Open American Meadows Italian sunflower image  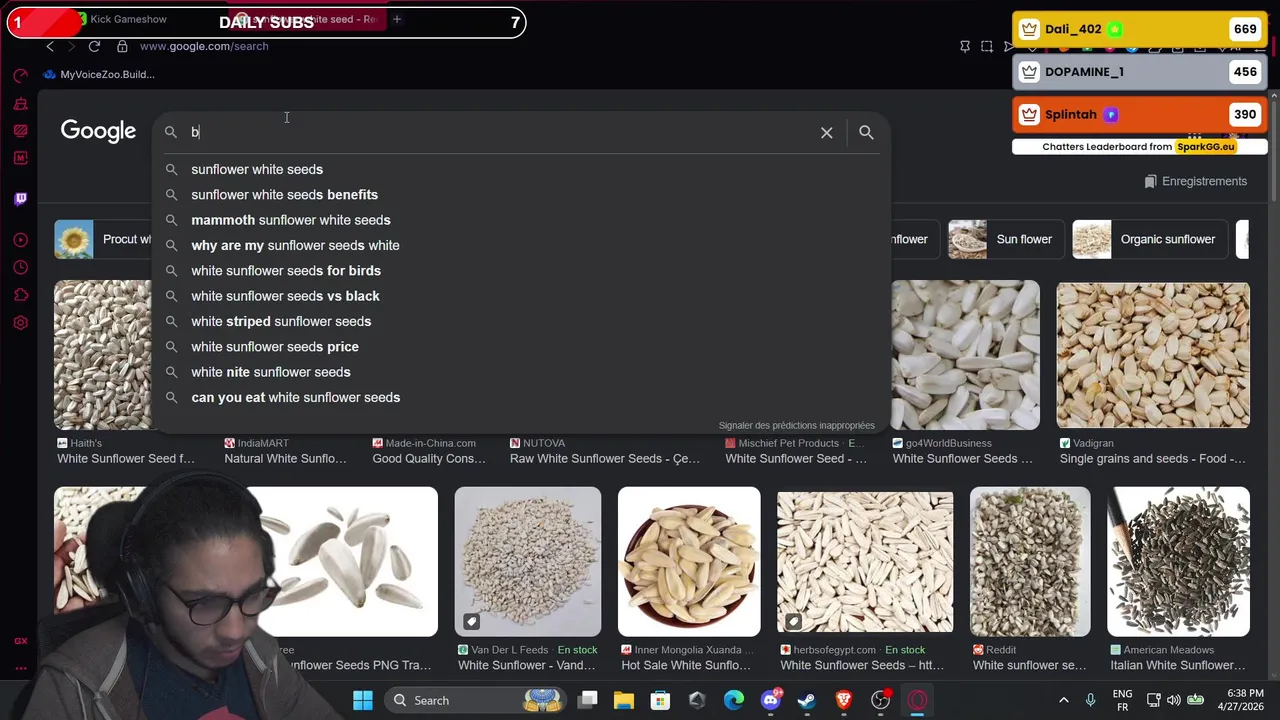click(1178, 562)
